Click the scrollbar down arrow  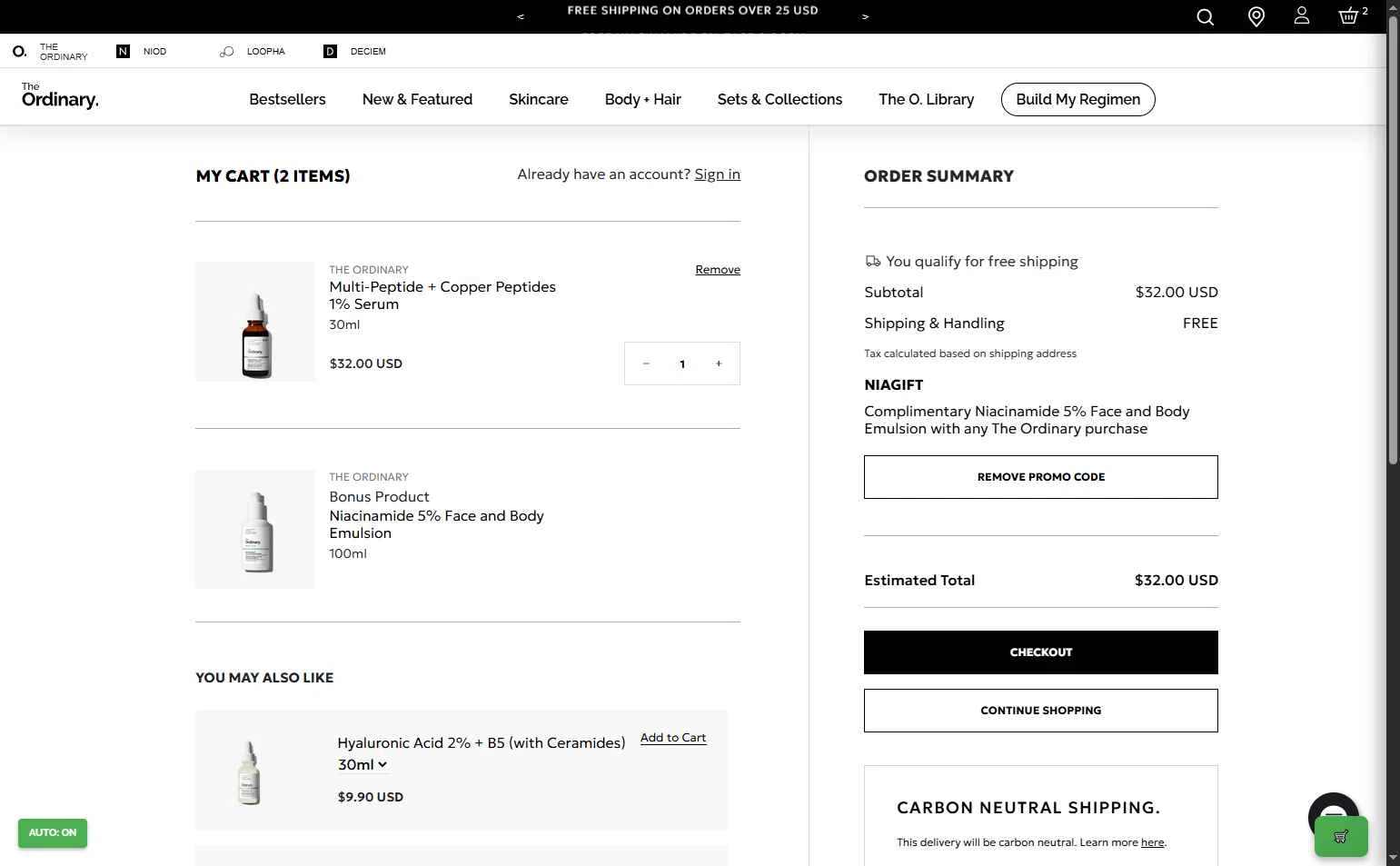click(x=1393, y=858)
